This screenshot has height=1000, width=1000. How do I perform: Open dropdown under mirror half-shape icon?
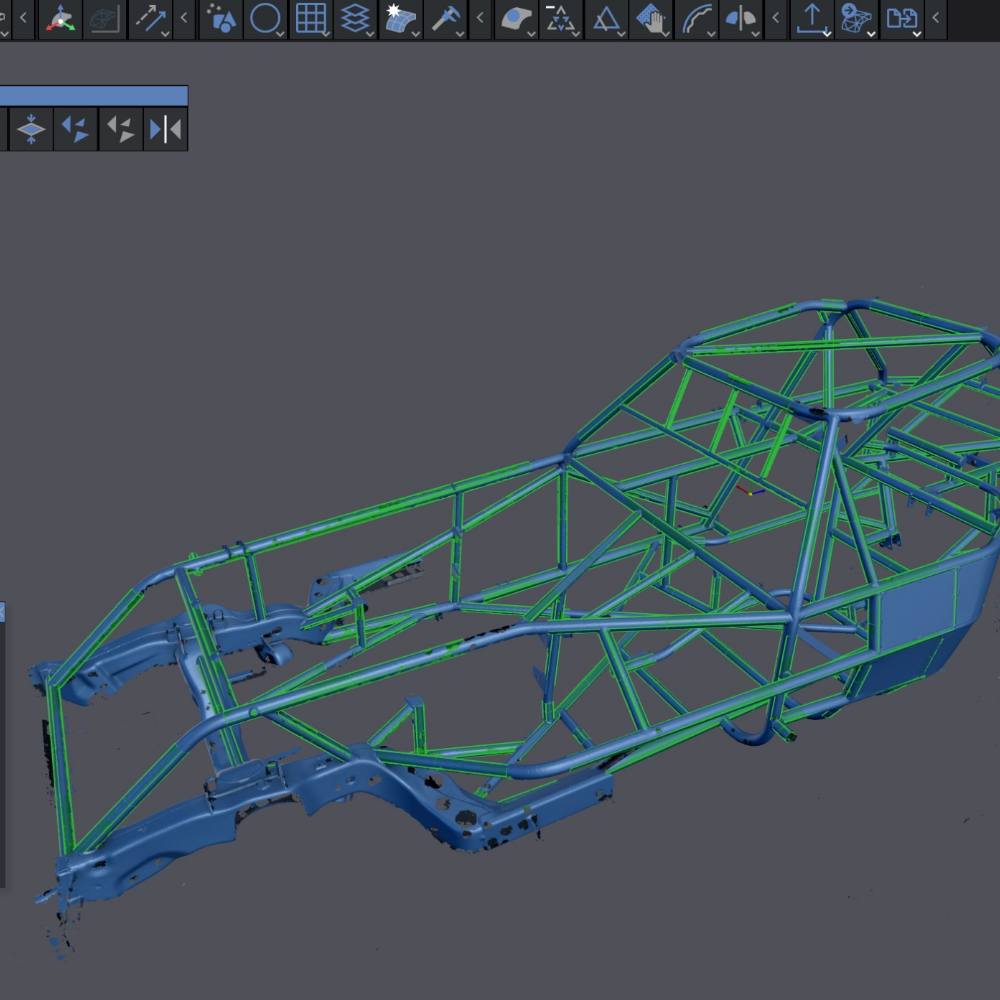tap(755, 33)
